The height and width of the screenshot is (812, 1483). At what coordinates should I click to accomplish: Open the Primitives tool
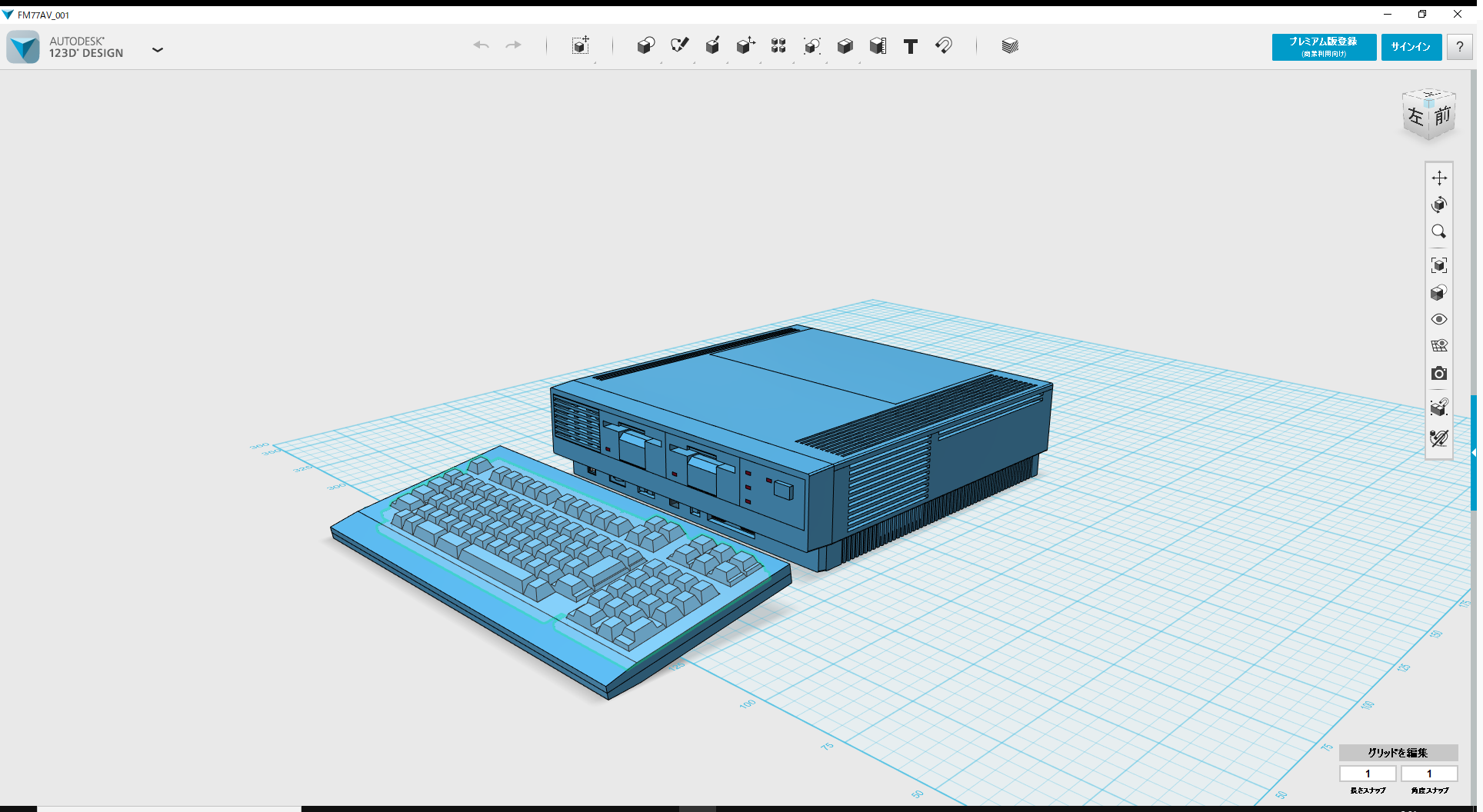tap(646, 45)
